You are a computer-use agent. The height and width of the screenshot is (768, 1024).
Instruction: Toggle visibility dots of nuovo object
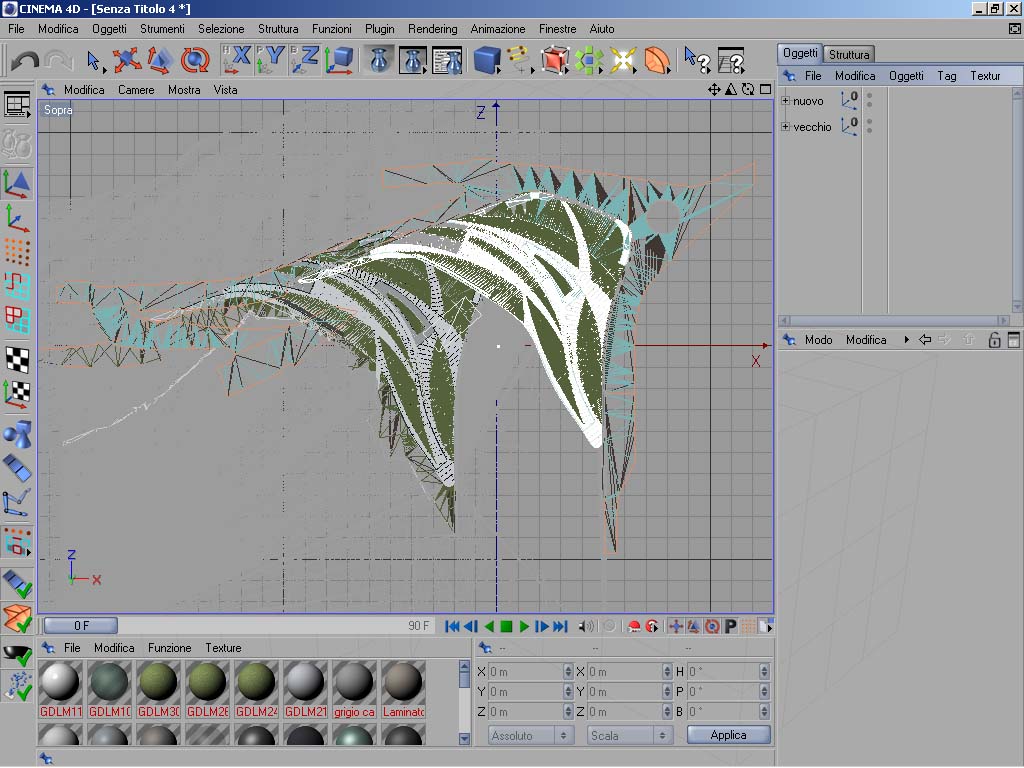869,101
